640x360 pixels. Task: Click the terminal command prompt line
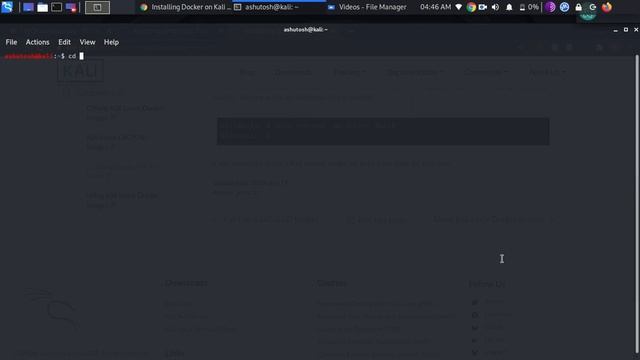coord(44,56)
